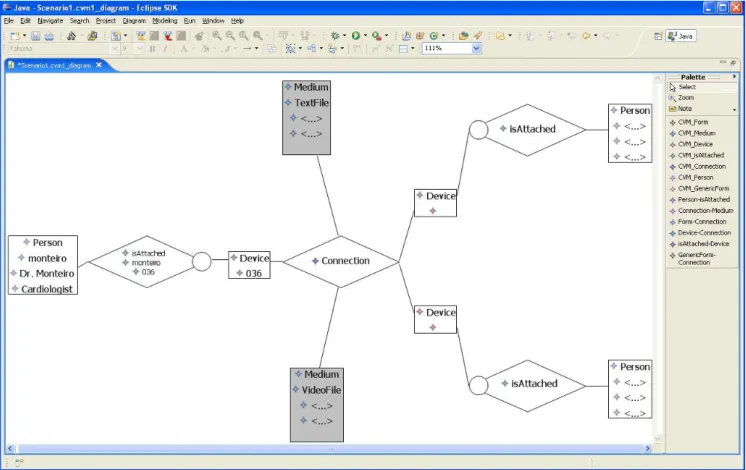This screenshot has width=746, height=470.
Task: Click the Zoom Out magnifier icon
Action: 230,36
